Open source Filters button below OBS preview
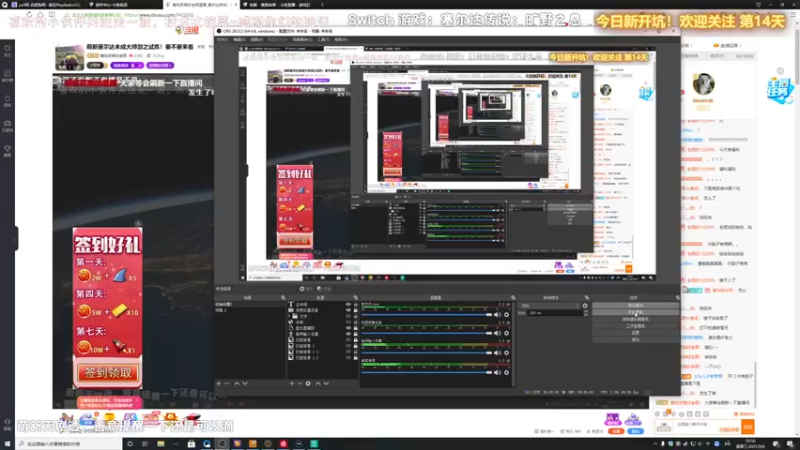 point(324,289)
